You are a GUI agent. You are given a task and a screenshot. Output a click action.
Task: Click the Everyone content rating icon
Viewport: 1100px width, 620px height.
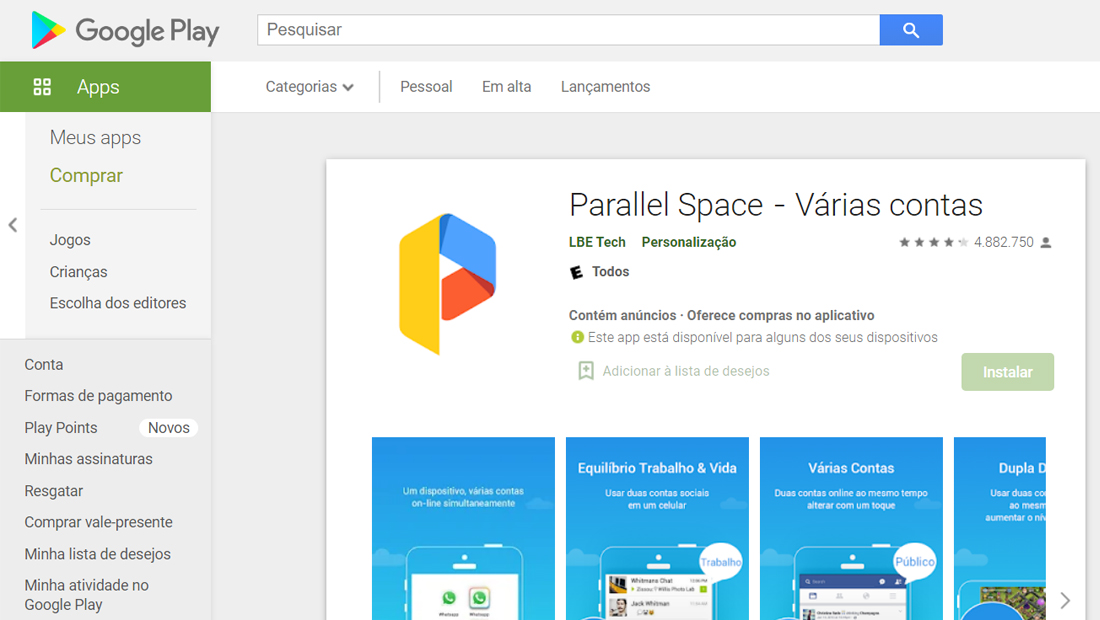tap(577, 272)
